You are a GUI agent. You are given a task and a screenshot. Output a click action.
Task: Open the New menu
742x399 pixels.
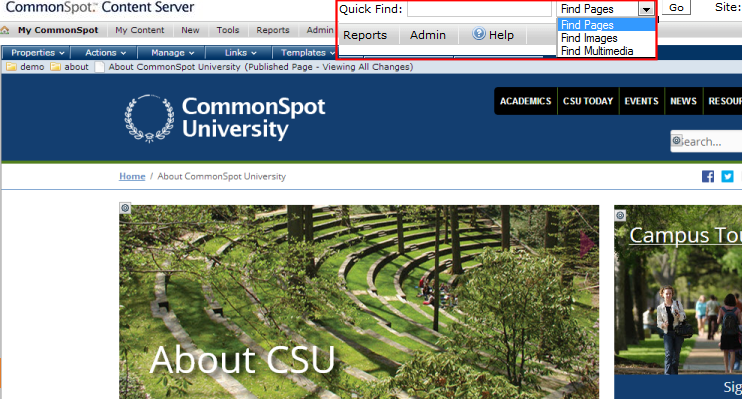tap(190, 30)
